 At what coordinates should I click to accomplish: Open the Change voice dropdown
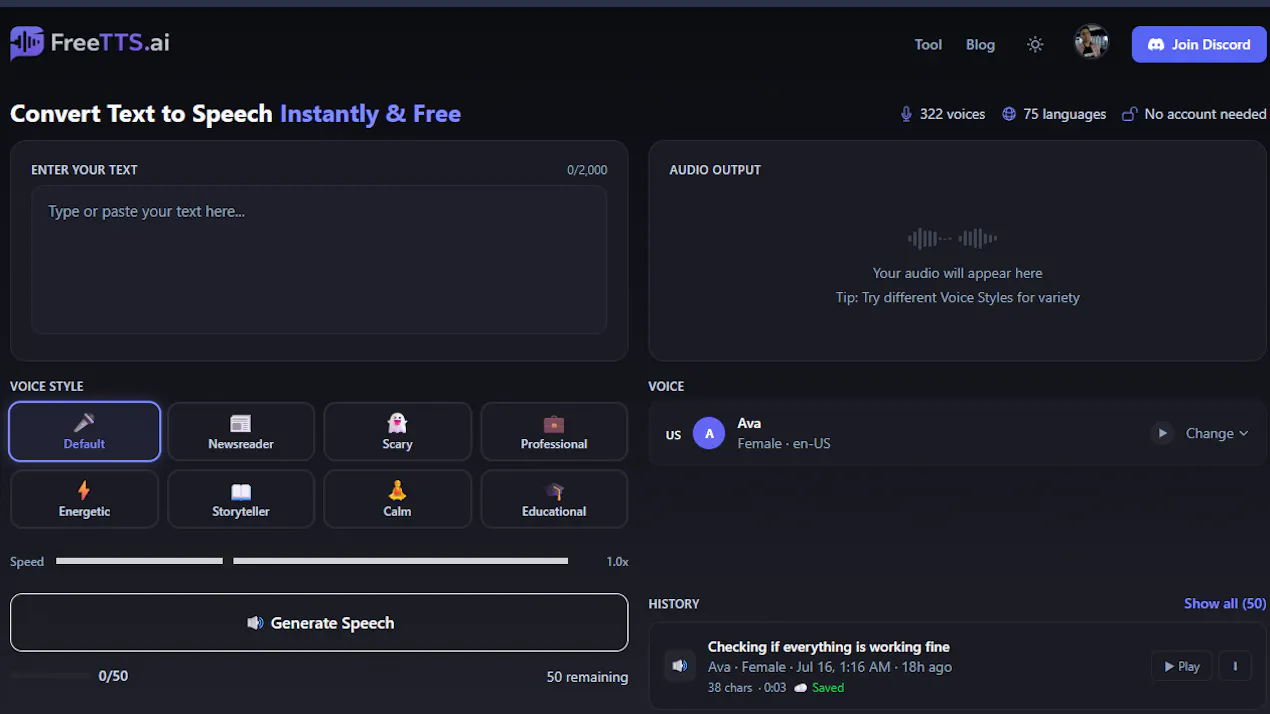pos(1217,433)
